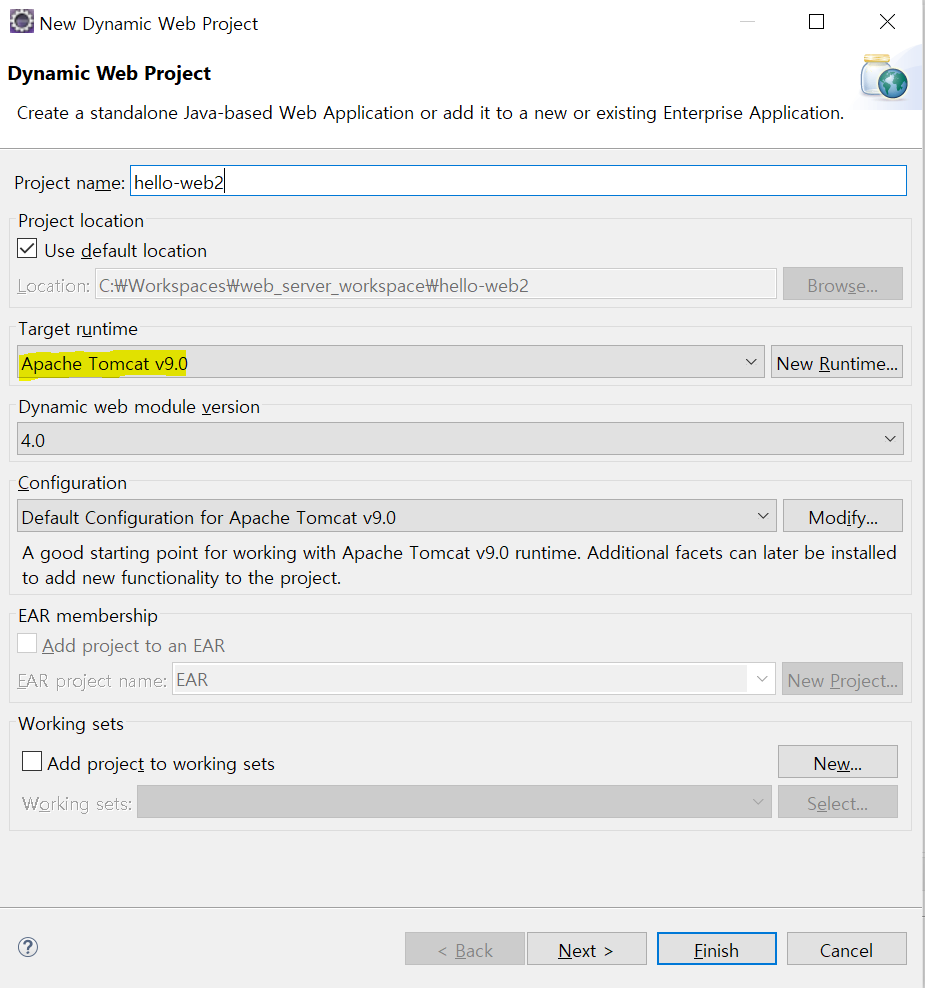Viewport: 925px width, 988px height.
Task: Go to the Next wizard page
Action: coord(587,949)
